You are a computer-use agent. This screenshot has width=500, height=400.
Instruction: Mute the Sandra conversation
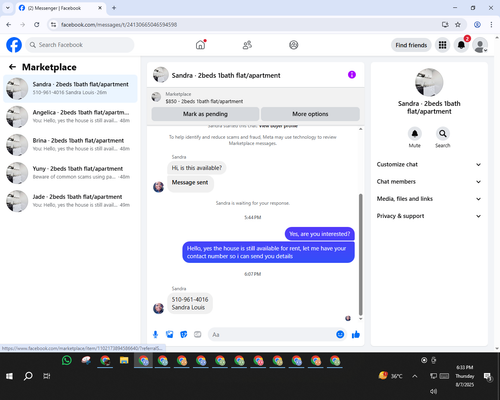tap(415, 134)
